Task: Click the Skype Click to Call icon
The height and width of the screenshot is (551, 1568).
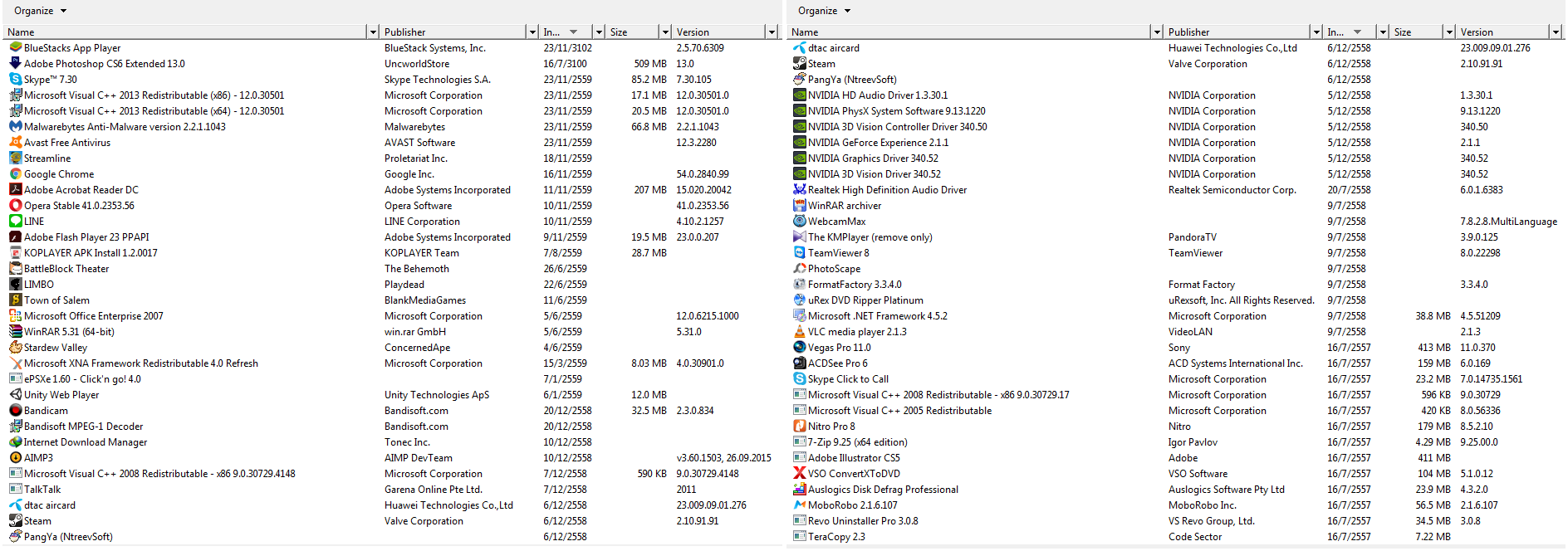Action: coord(800,379)
